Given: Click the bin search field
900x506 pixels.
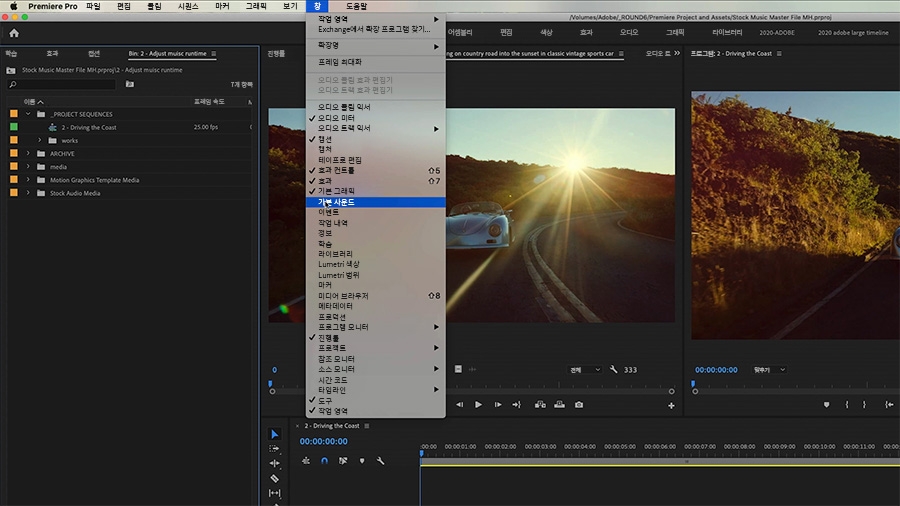Looking at the screenshot, I should point(60,85).
